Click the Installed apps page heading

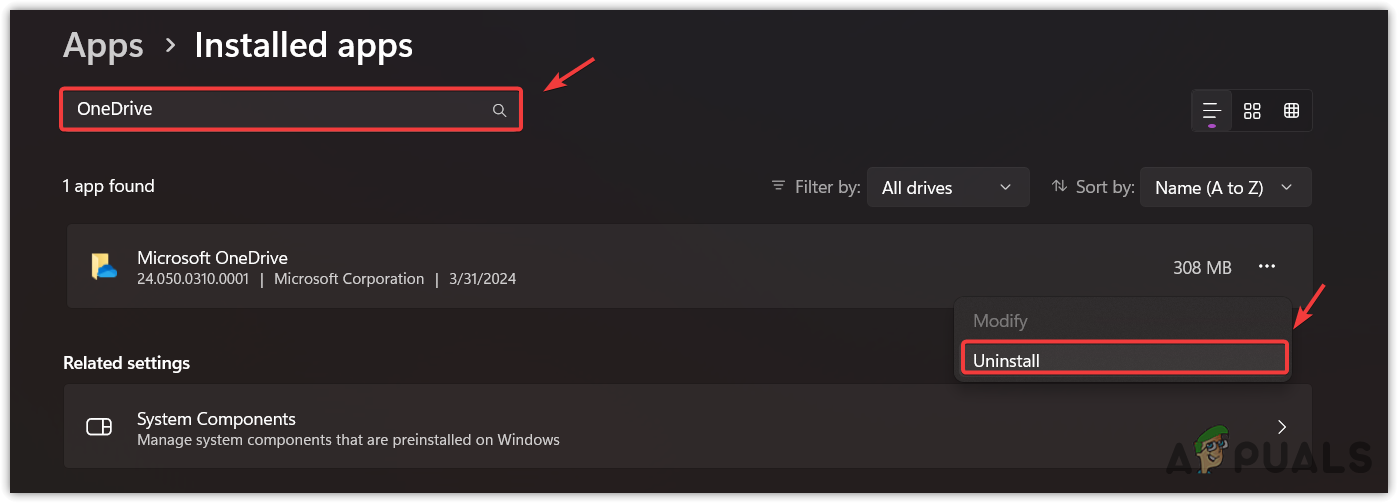(303, 45)
